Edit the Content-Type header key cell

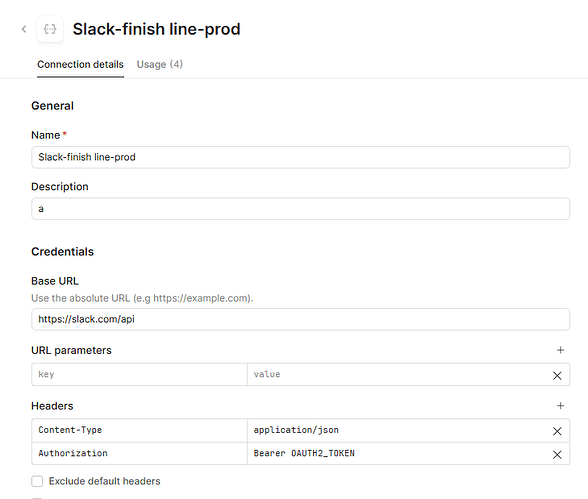[x=139, y=430]
